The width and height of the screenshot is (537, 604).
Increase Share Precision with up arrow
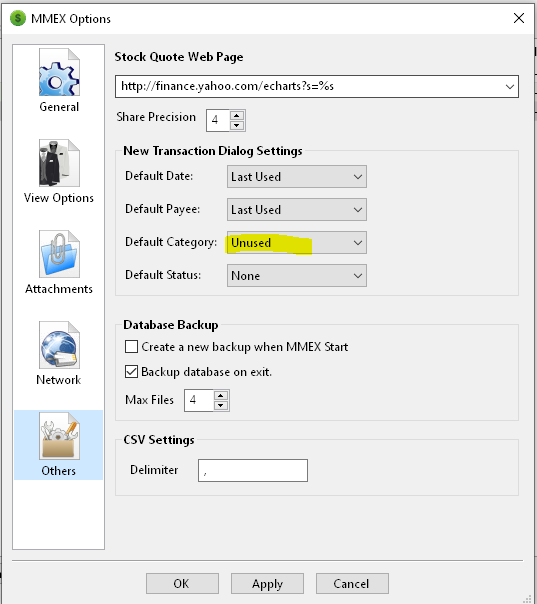coord(237,115)
